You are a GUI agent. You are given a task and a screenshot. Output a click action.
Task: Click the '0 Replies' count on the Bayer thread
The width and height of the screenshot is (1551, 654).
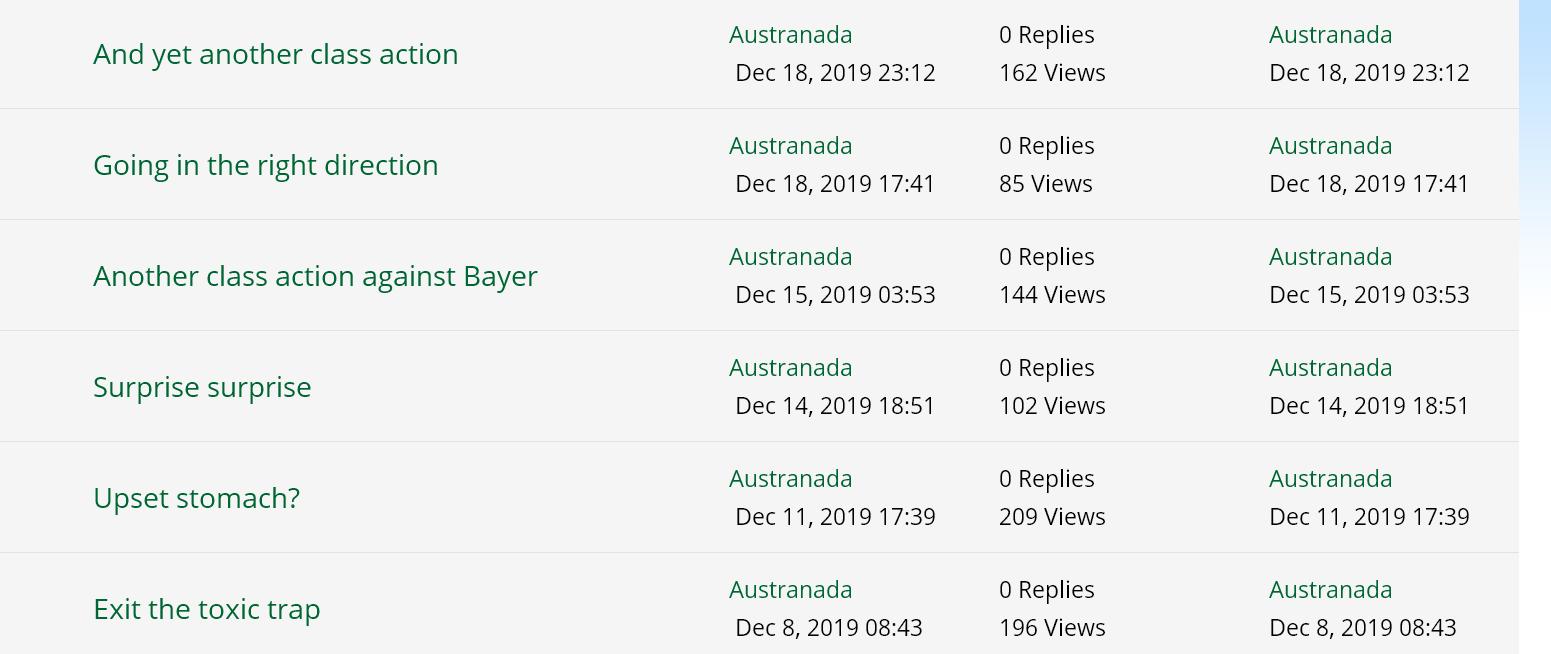[x=1046, y=257]
